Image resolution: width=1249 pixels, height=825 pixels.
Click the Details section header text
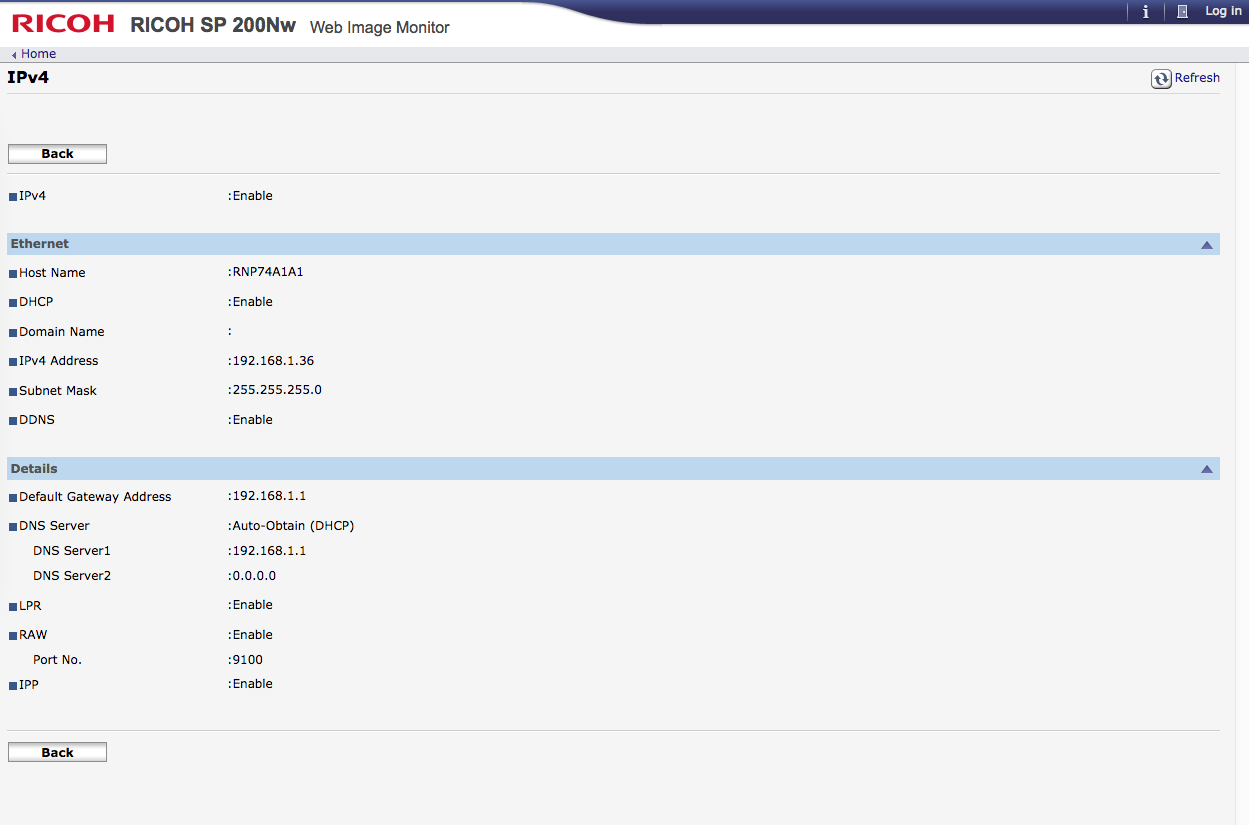[x=34, y=469]
